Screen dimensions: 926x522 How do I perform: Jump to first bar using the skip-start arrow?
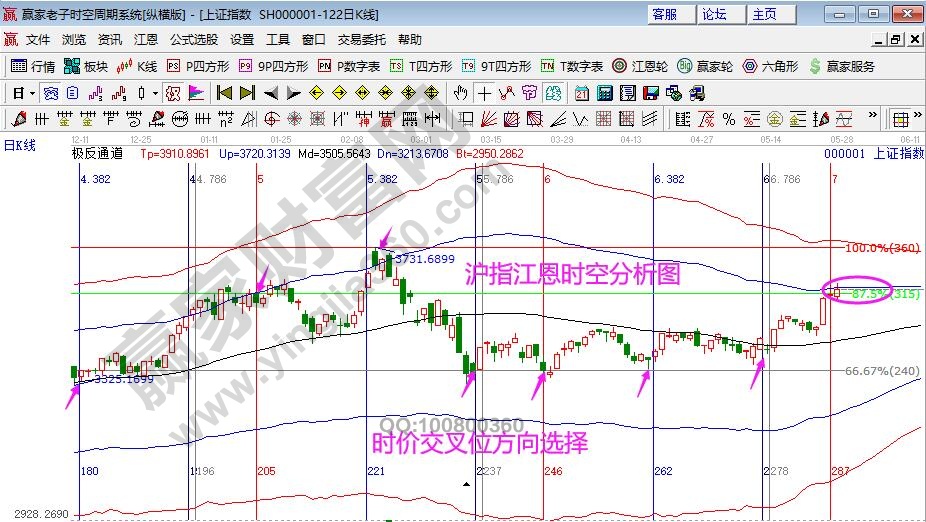(x=223, y=93)
